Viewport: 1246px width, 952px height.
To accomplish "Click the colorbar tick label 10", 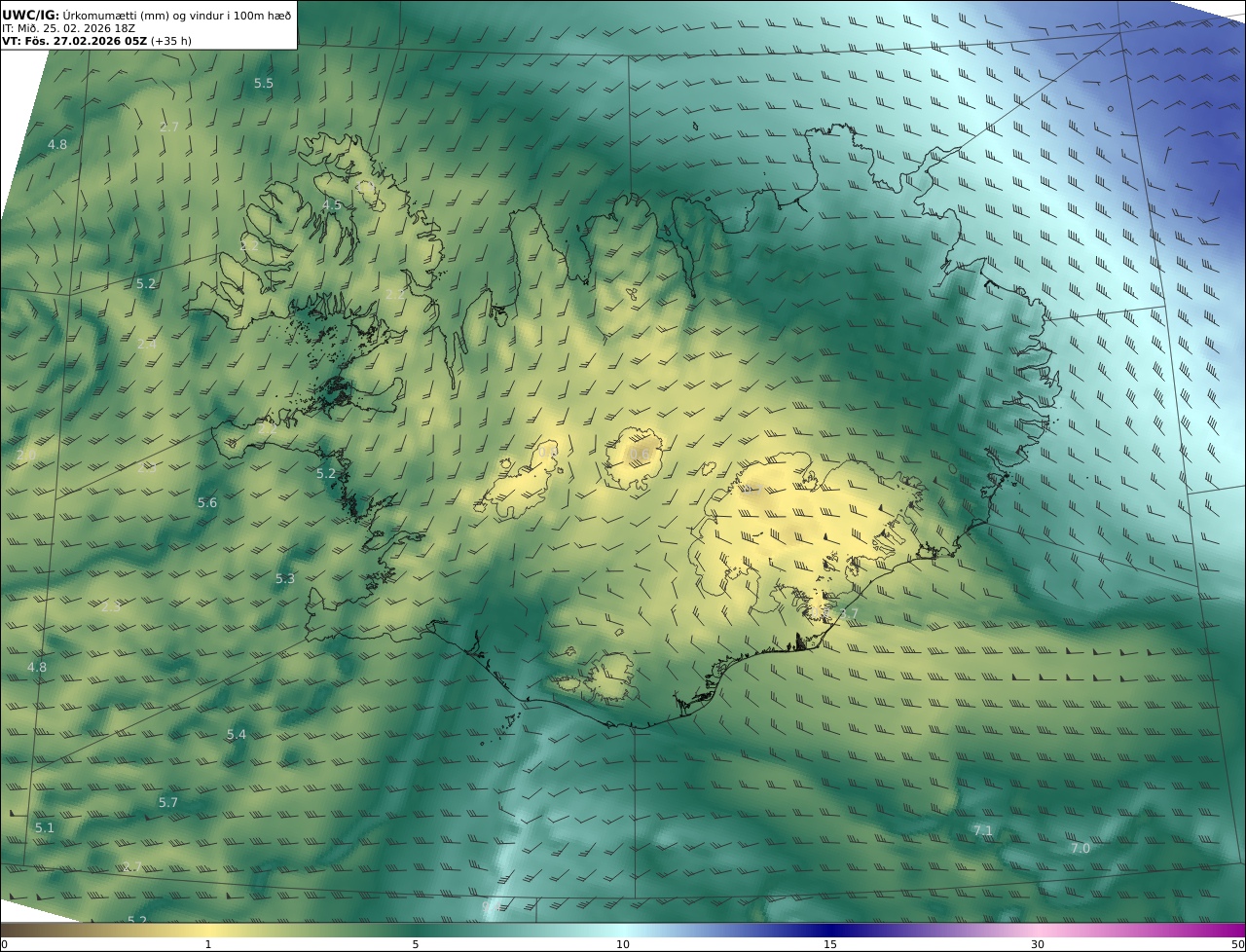I will 623,945.
